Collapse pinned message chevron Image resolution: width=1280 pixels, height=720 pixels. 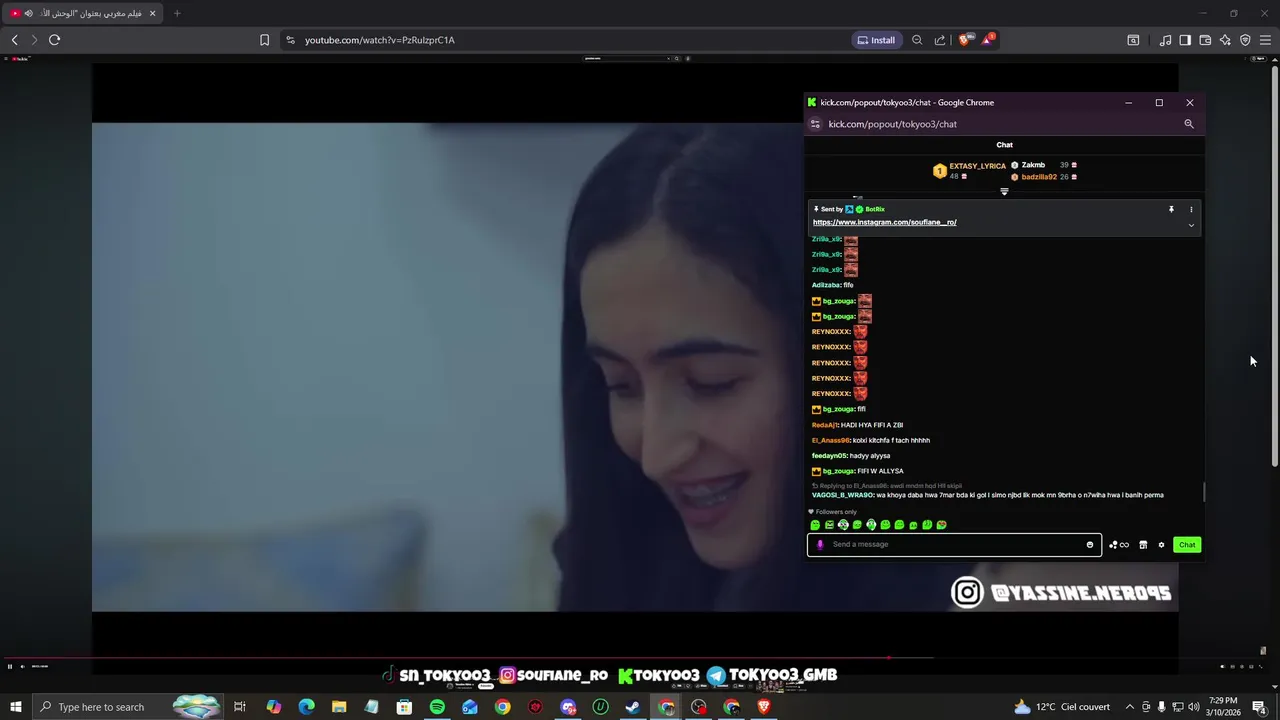tap(1191, 226)
